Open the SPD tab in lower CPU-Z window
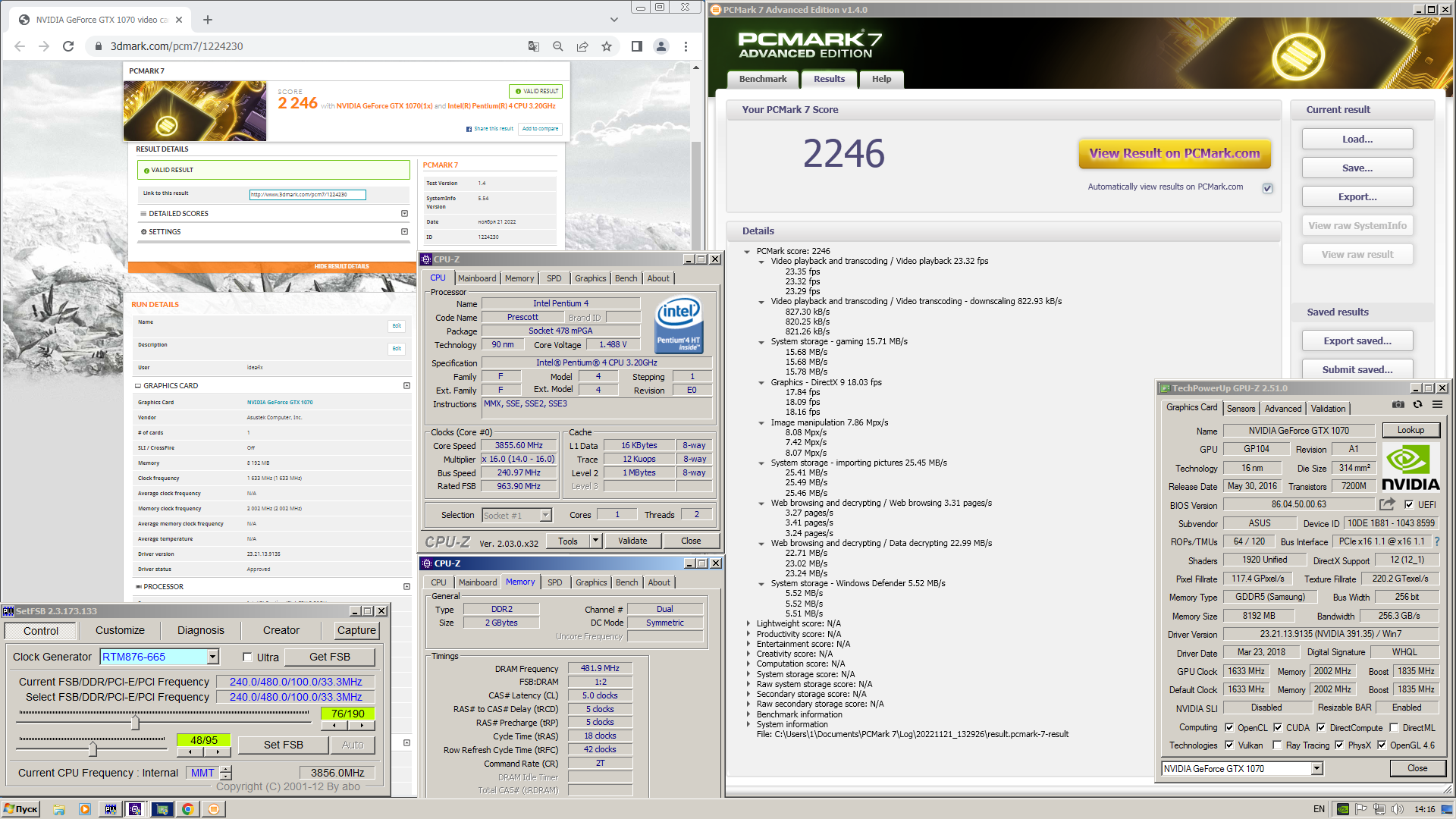Screen dimensions: 1456x819 click(x=555, y=582)
